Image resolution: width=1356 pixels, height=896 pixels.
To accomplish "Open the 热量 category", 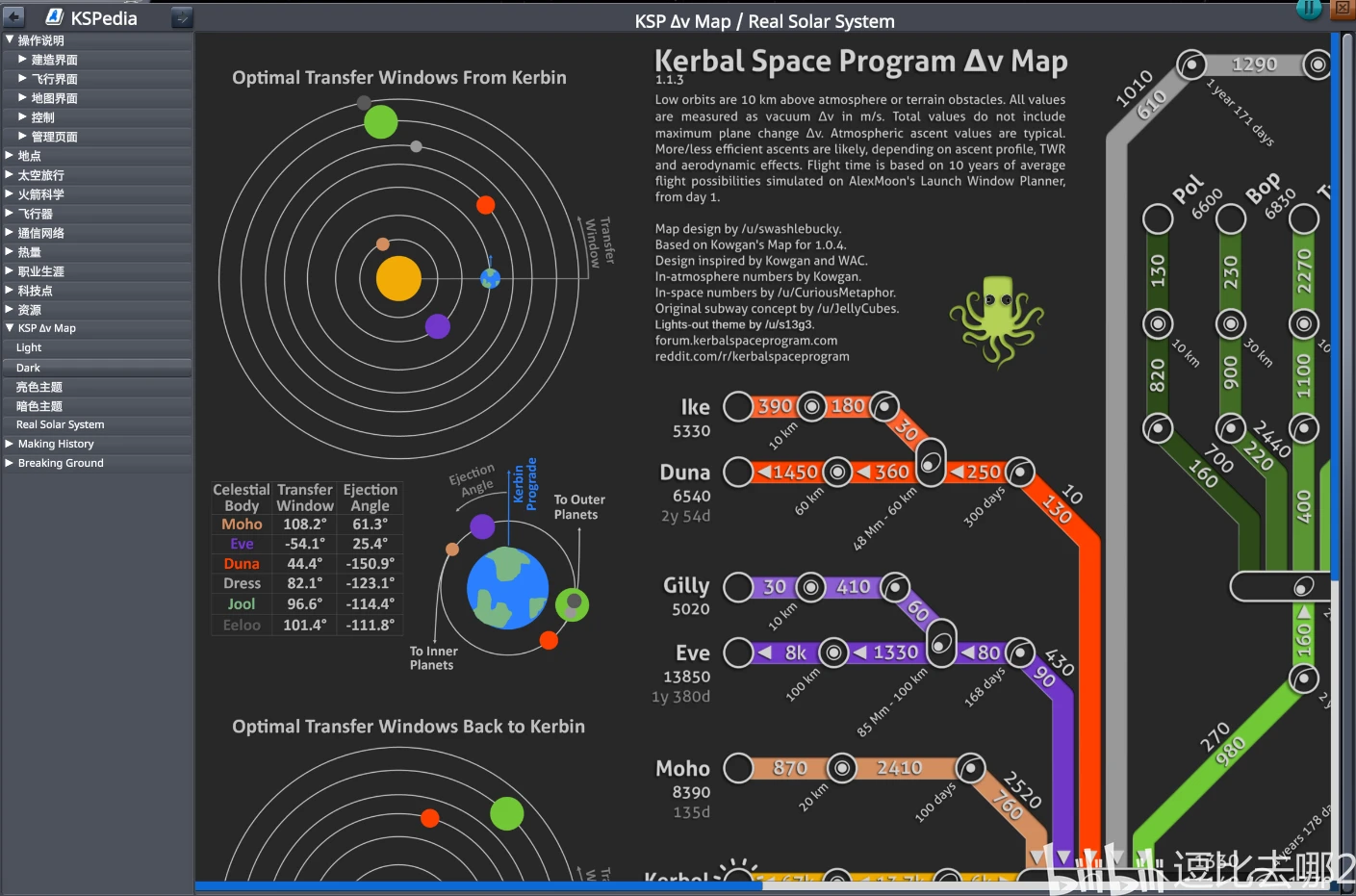I will pyautogui.click(x=97, y=252).
